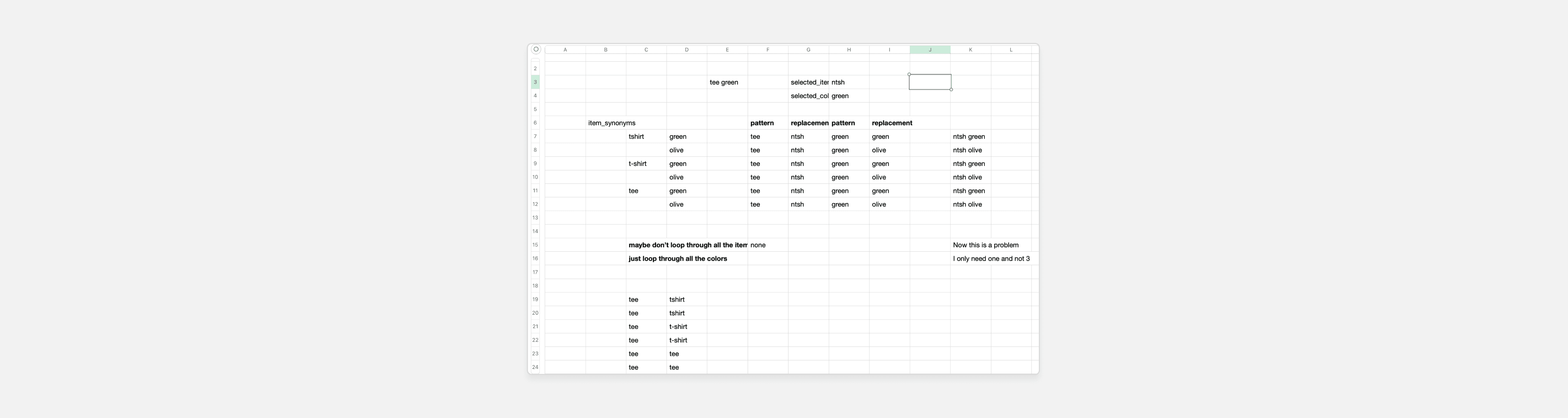Click 'ntsh' in column G row 9
1568x418 pixels.
point(808,164)
